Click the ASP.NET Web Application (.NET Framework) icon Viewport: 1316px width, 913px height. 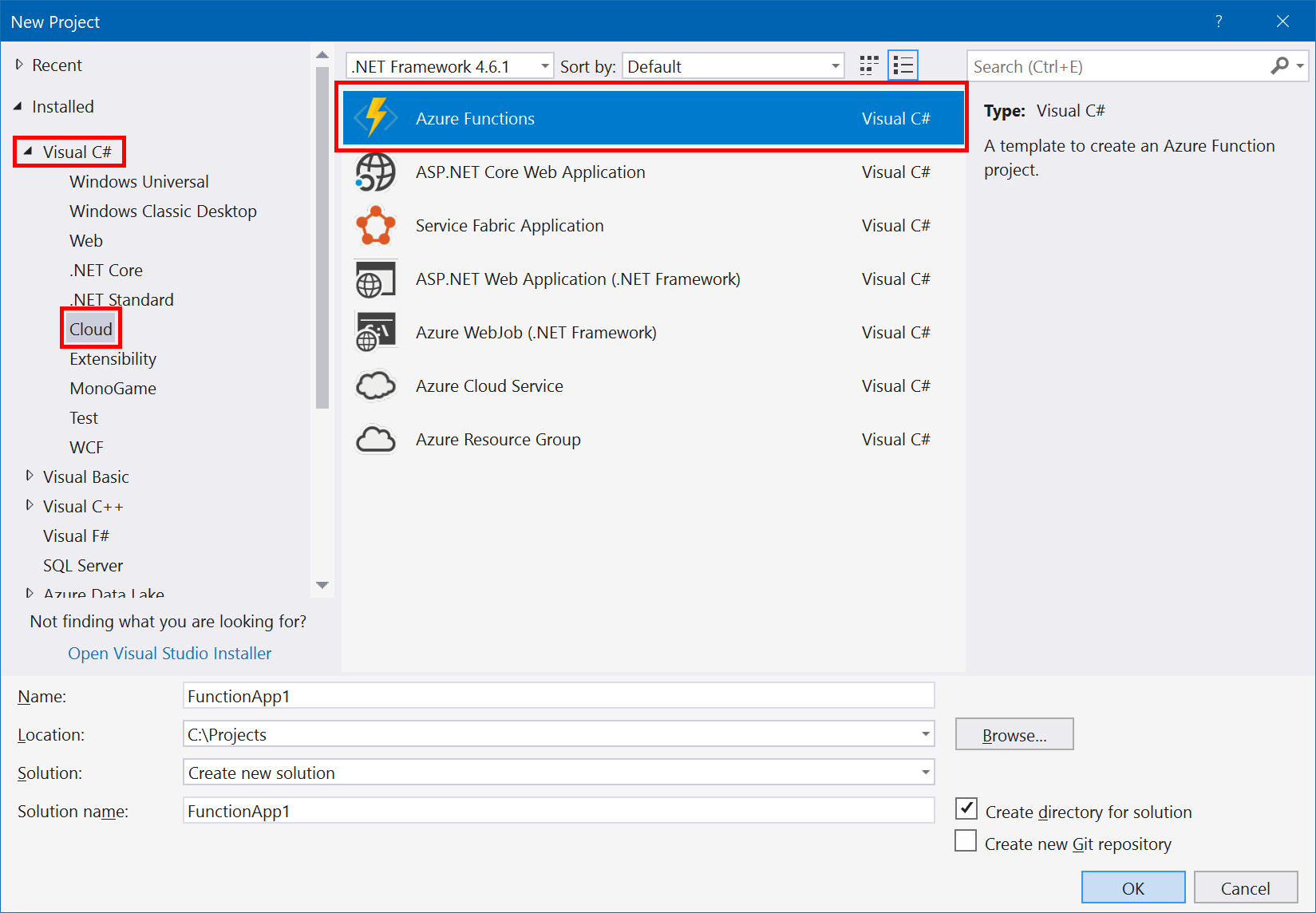(376, 279)
